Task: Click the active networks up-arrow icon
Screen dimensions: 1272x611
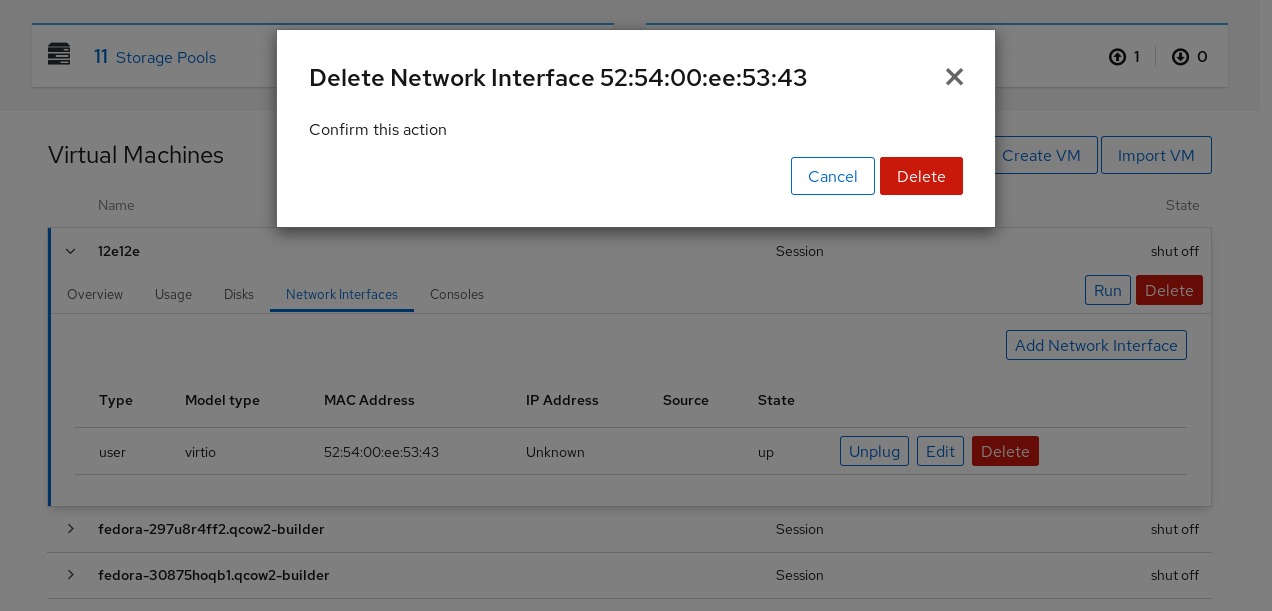Action: click(1117, 57)
